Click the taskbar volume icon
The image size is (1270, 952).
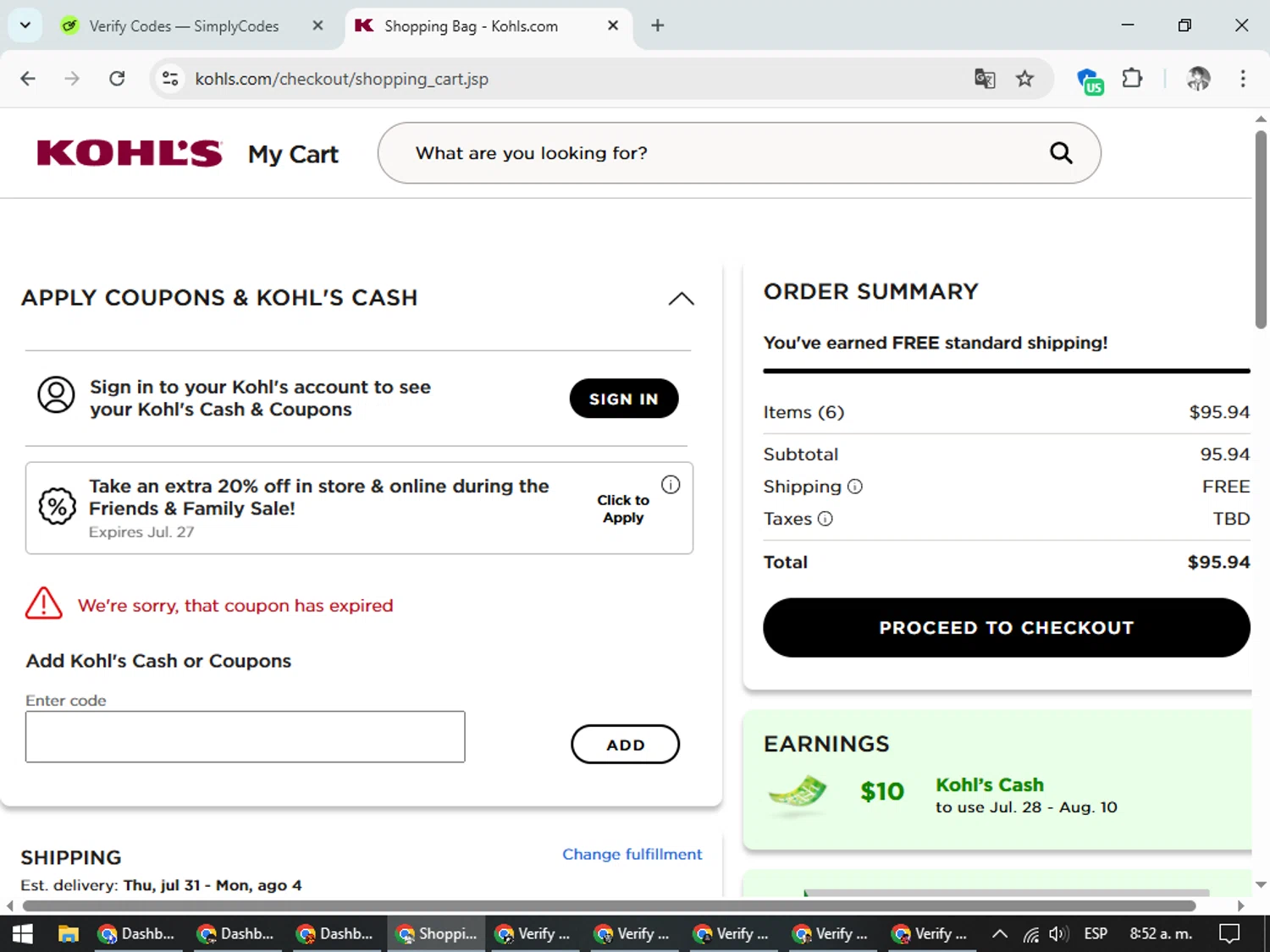pyautogui.click(x=1058, y=933)
